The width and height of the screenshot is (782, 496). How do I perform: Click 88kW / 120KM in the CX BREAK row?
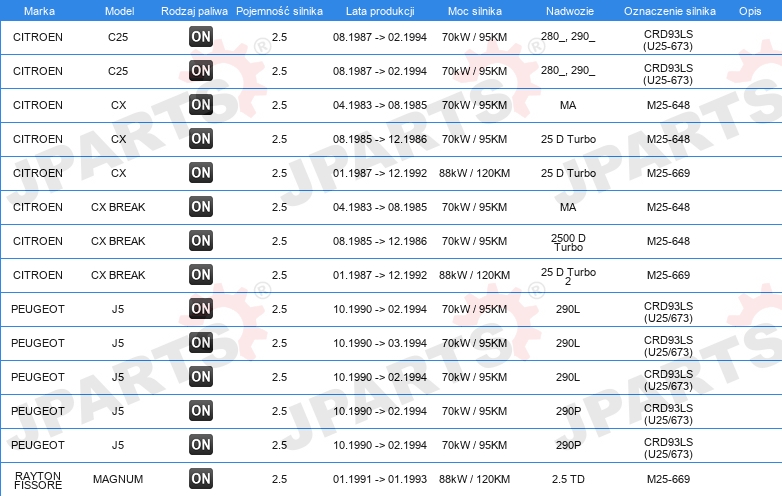pyautogui.click(x=474, y=275)
